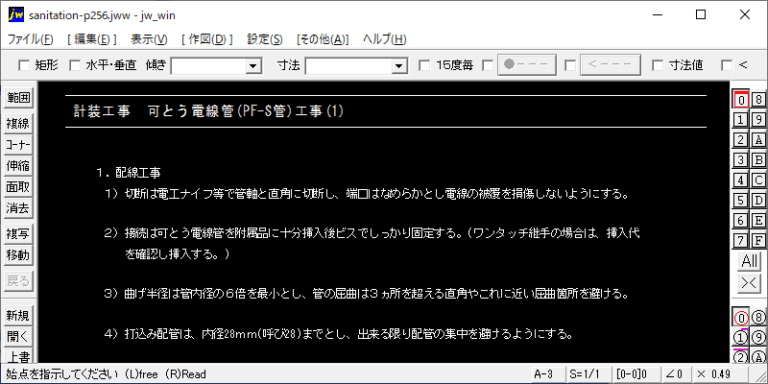Screen dimensions: 768x384
Task: Select layer D square button
Action: 759,200
